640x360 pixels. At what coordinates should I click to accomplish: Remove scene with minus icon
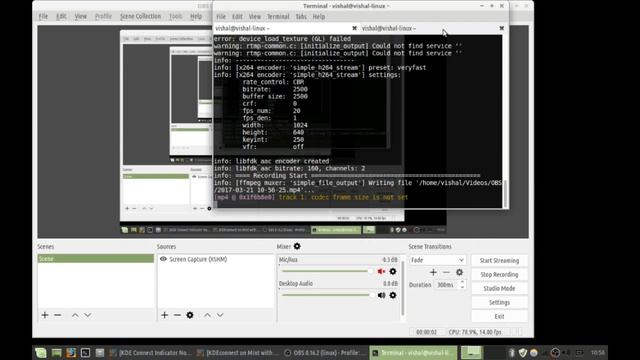tap(58, 315)
